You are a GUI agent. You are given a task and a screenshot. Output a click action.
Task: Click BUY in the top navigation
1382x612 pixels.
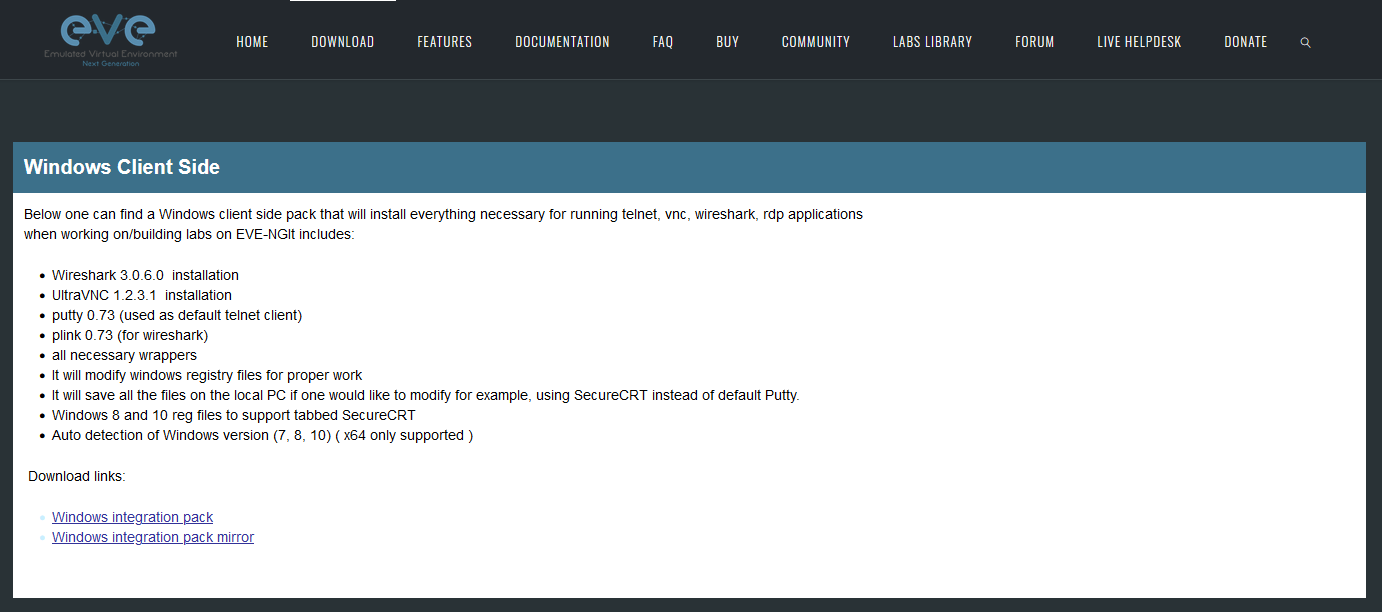coord(727,42)
